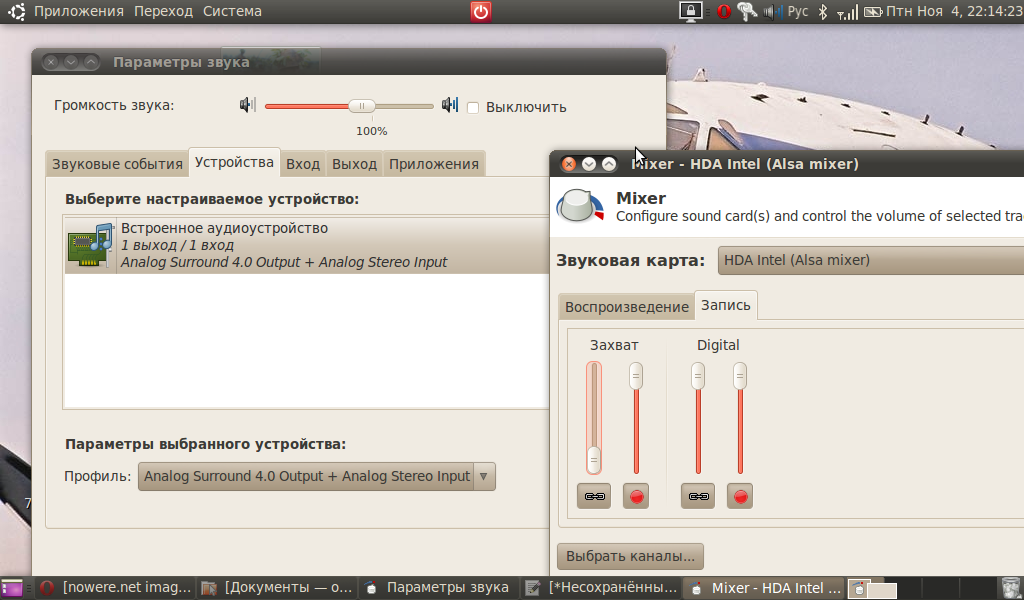This screenshot has height=600, width=1024.
Task: Switch to the Звуковые события tab
Action: click(118, 164)
